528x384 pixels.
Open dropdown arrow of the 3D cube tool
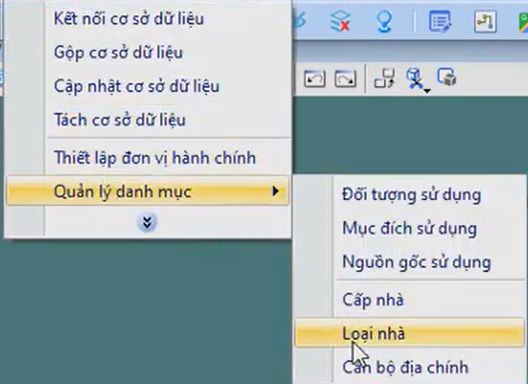tap(427, 91)
